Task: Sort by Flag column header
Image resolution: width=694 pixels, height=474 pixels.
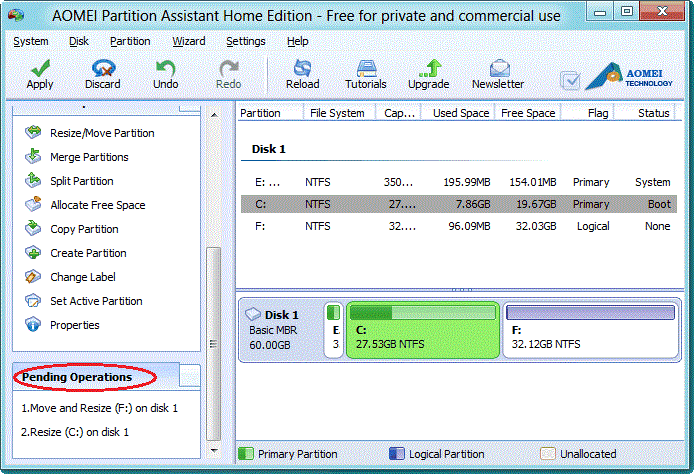Action: (x=587, y=113)
